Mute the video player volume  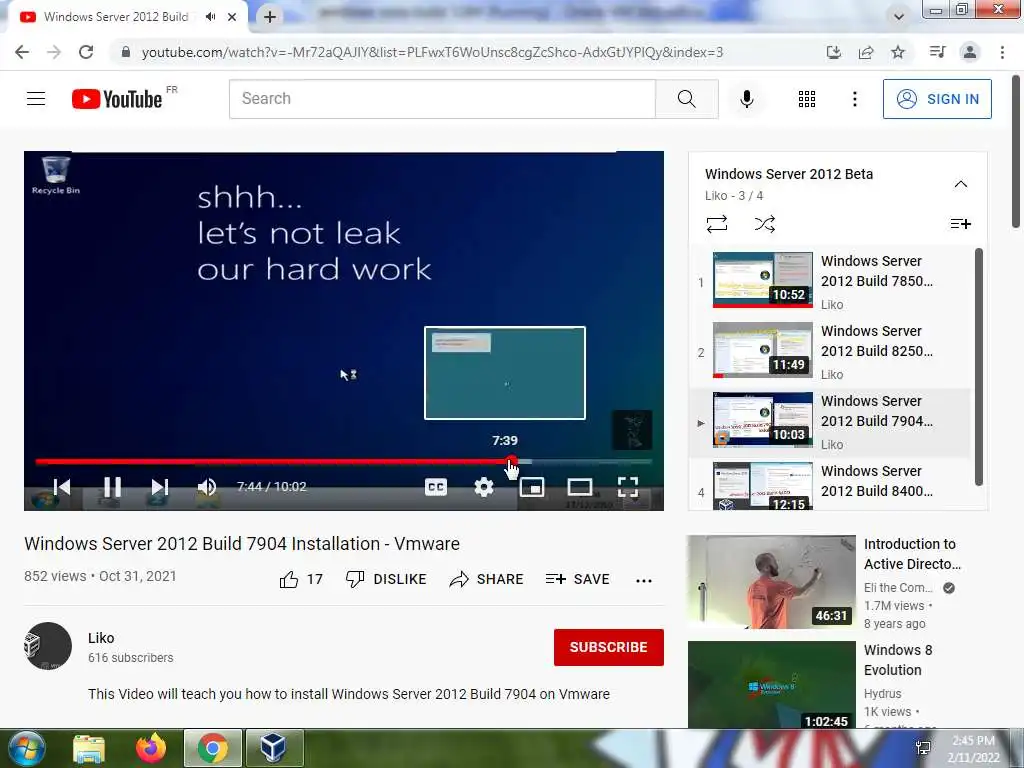[x=207, y=487]
